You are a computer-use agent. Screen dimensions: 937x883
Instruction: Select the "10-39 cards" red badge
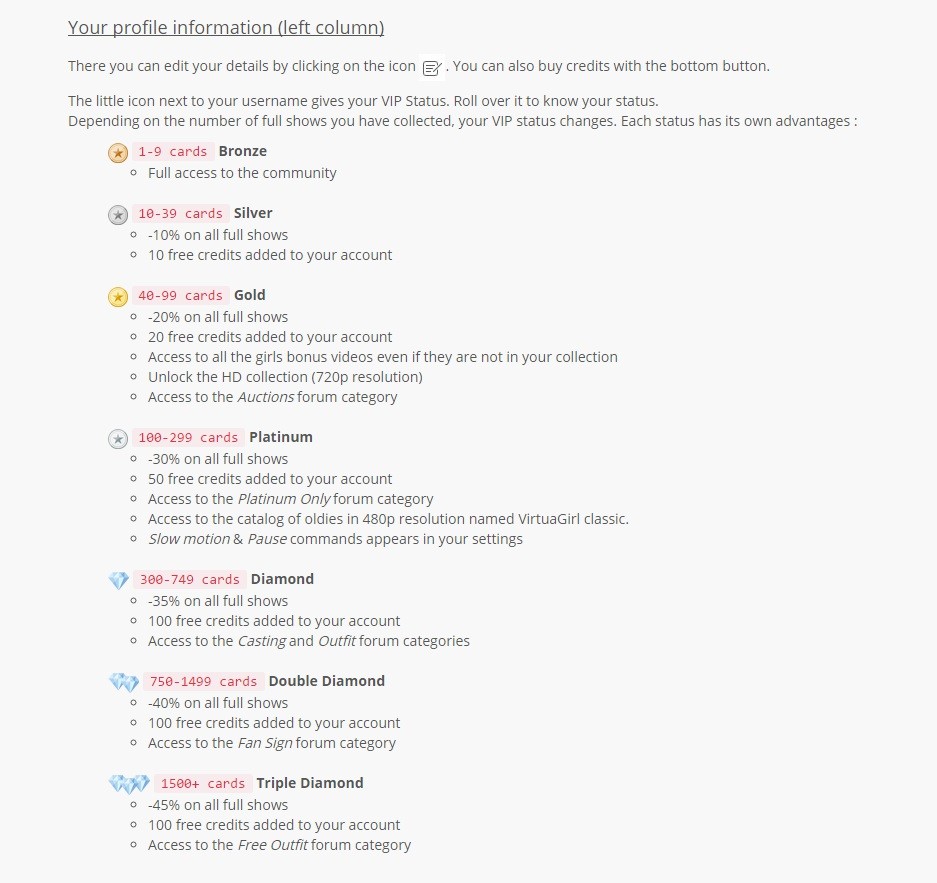180,214
